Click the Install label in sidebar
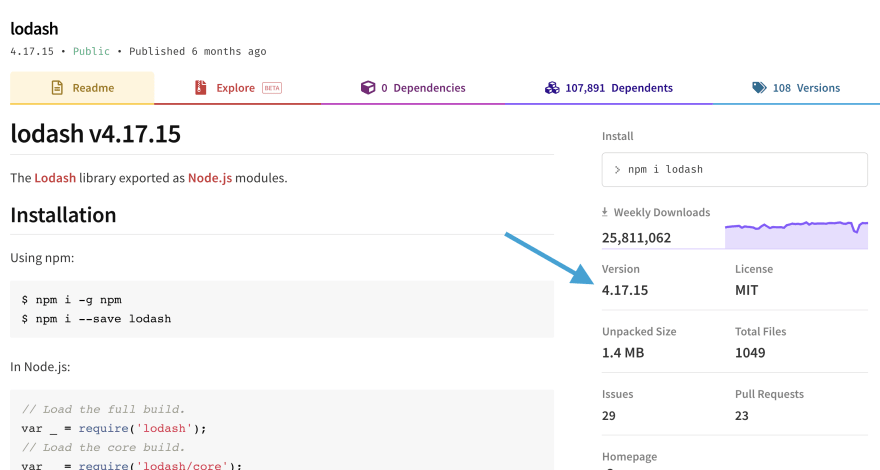 617,136
